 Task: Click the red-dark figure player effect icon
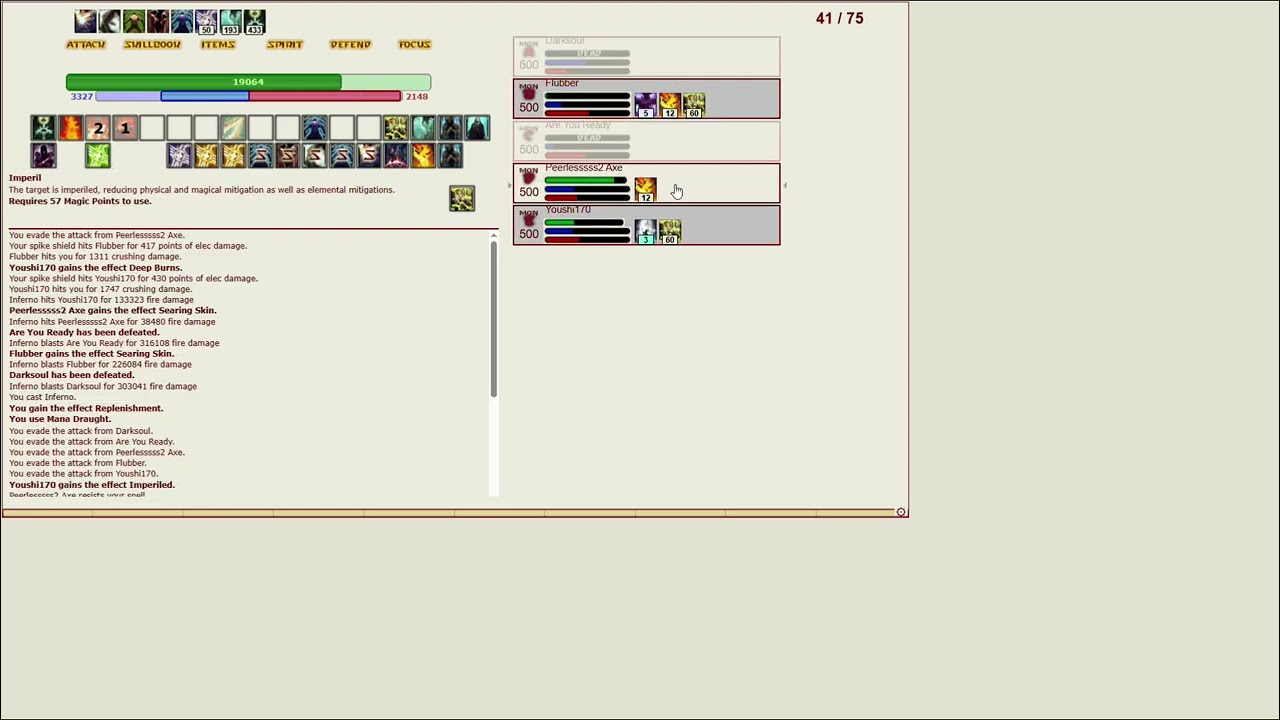coord(157,21)
